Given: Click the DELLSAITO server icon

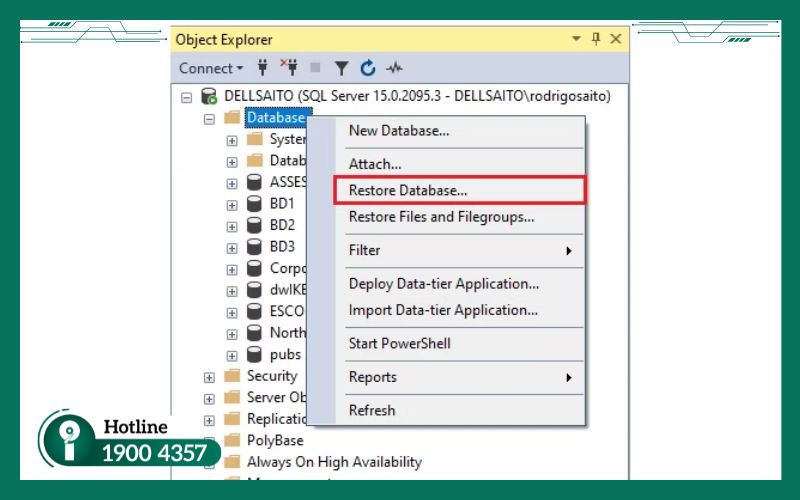Looking at the screenshot, I should pyautogui.click(x=209, y=96).
